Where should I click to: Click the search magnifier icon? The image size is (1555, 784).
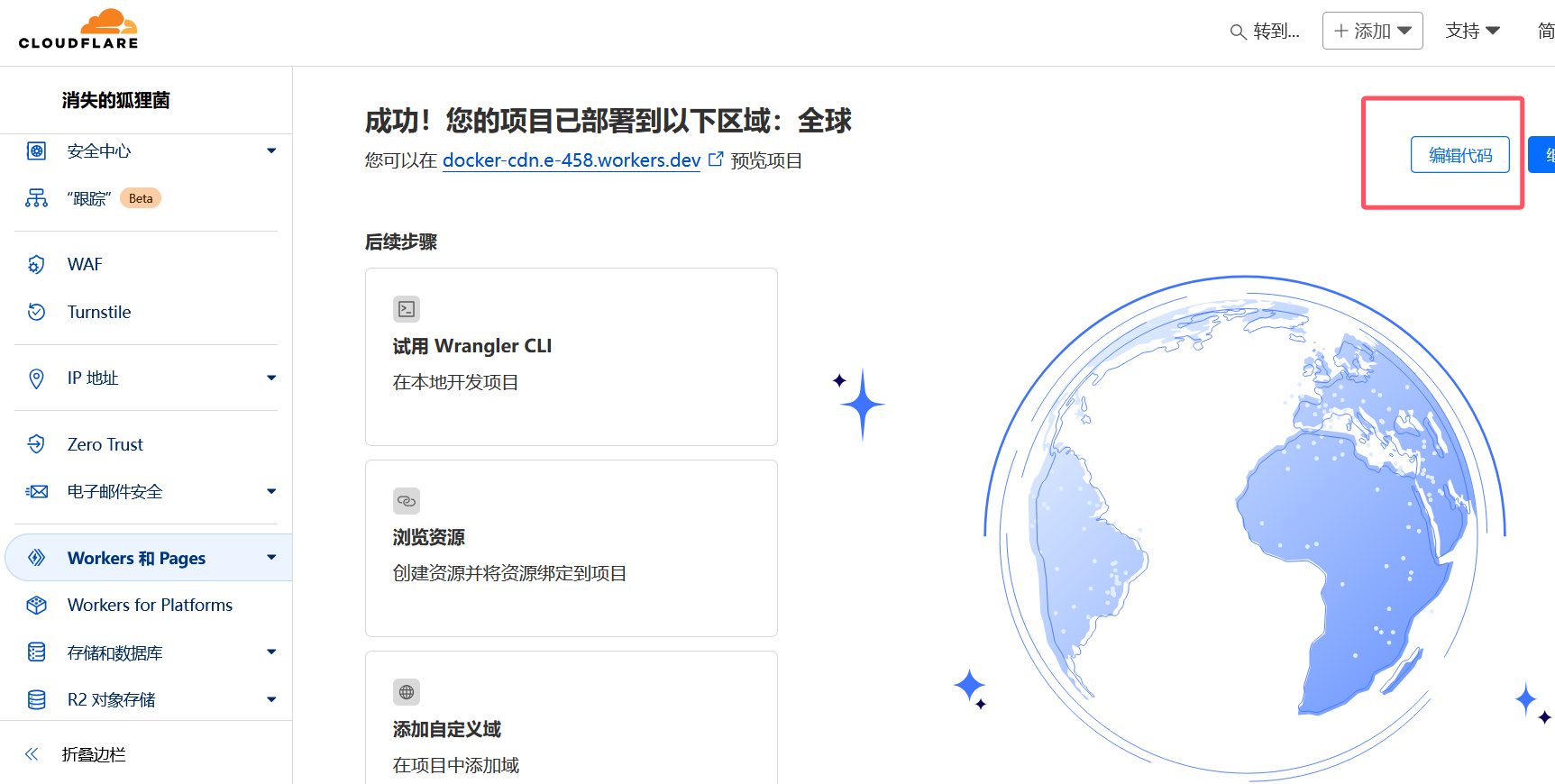pos(1238,32)
